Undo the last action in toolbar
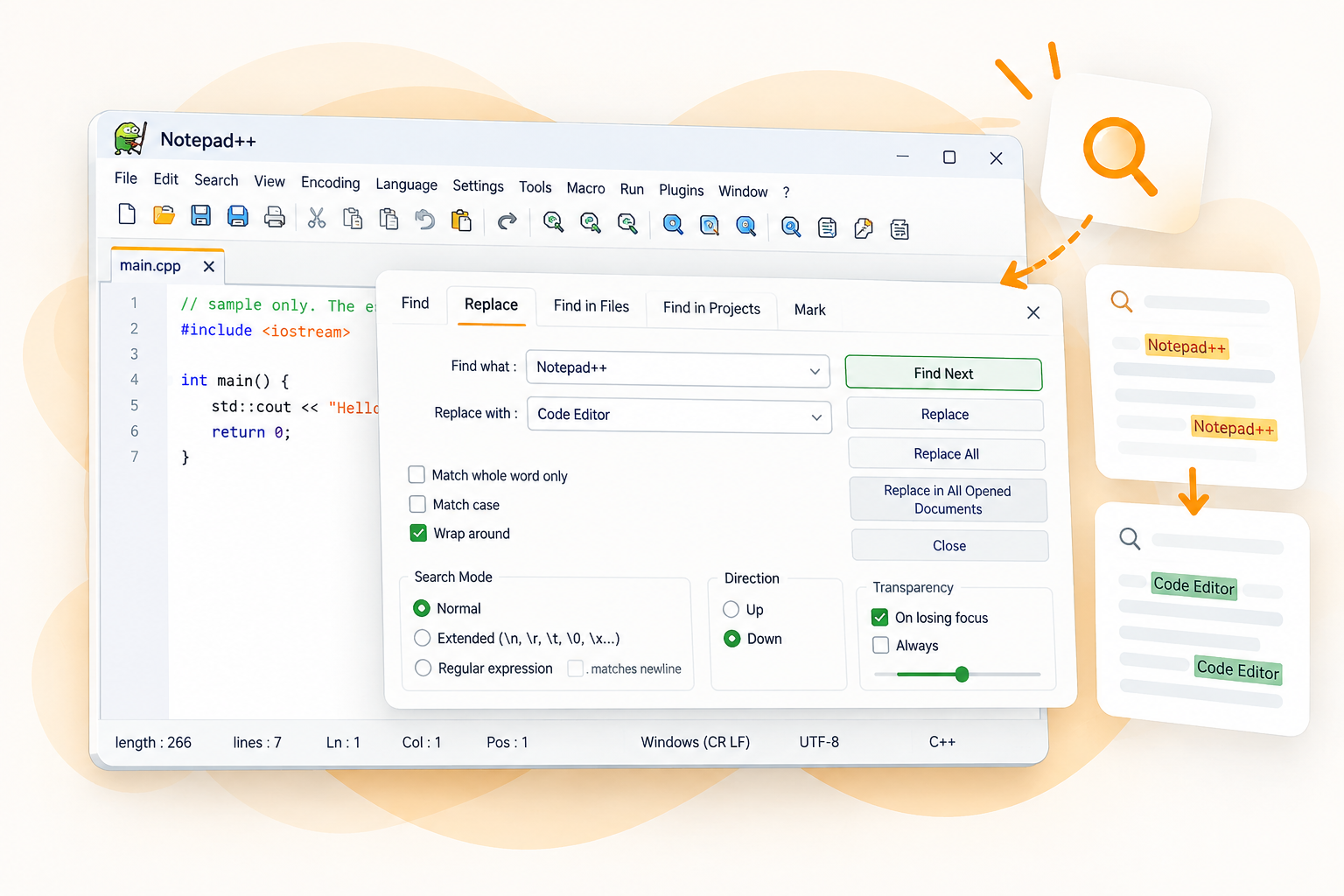 point(425,220)
